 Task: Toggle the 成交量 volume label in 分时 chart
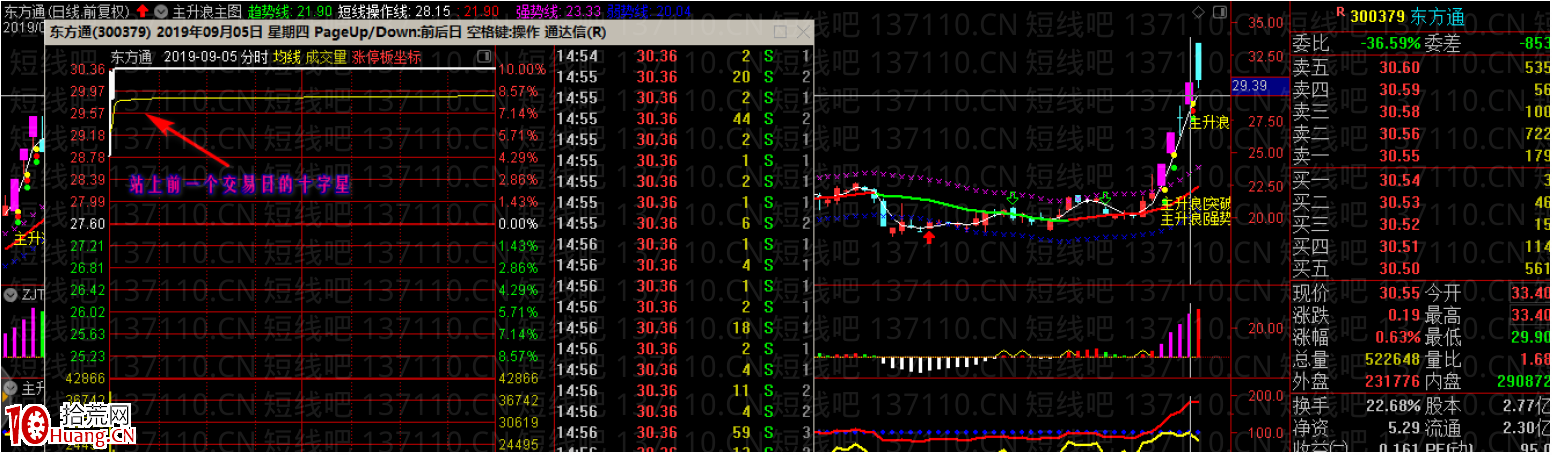tap(326, 57)
